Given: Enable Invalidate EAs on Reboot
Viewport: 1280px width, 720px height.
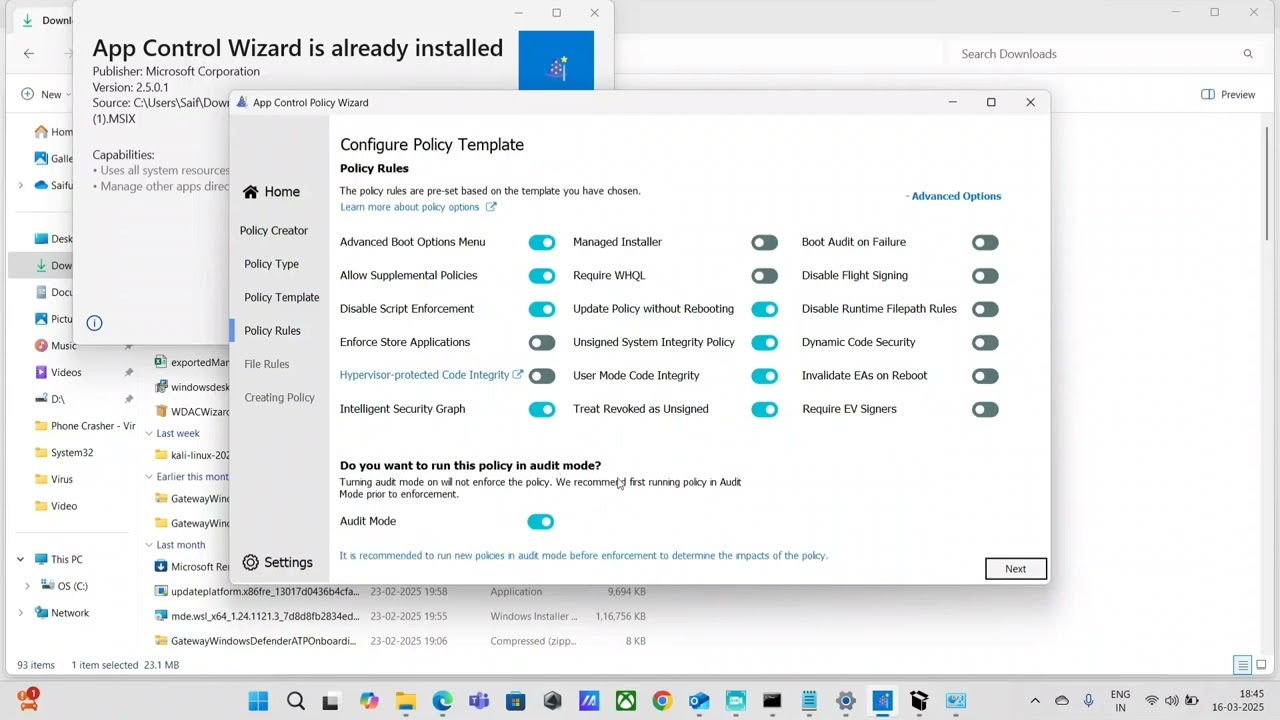Looking at the screenshot, I should coord(985,376).
